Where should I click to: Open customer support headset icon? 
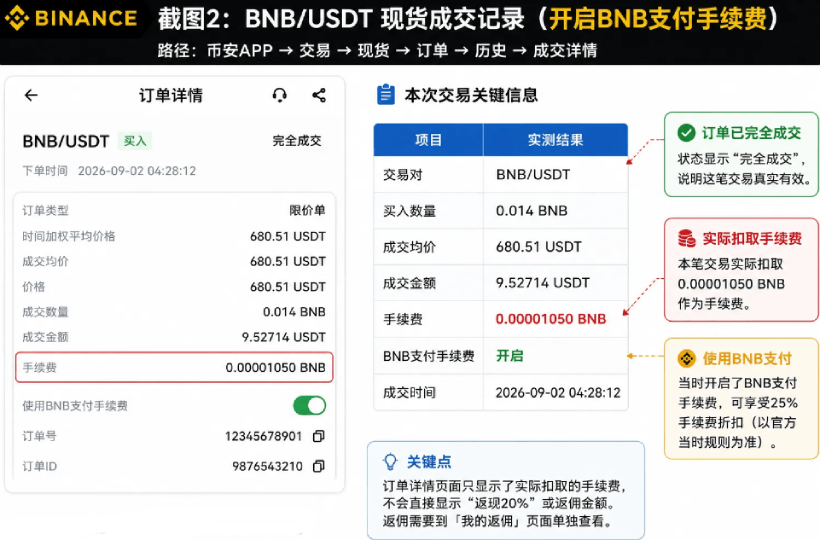pos(280,95)
